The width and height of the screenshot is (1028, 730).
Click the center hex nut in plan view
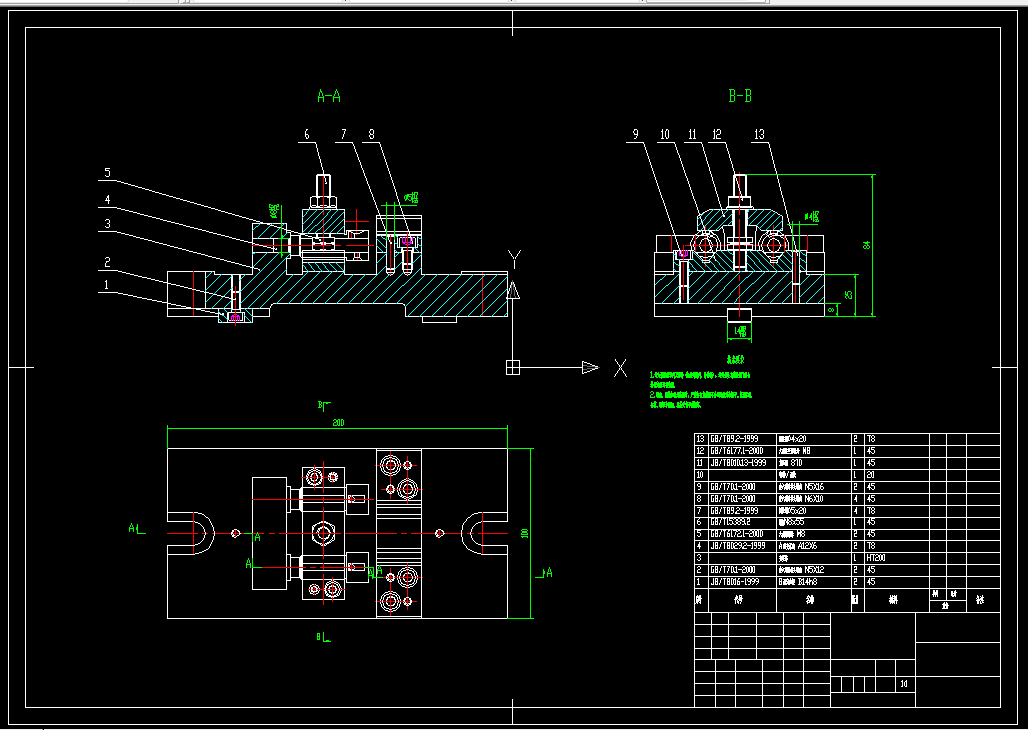point(323,533)
